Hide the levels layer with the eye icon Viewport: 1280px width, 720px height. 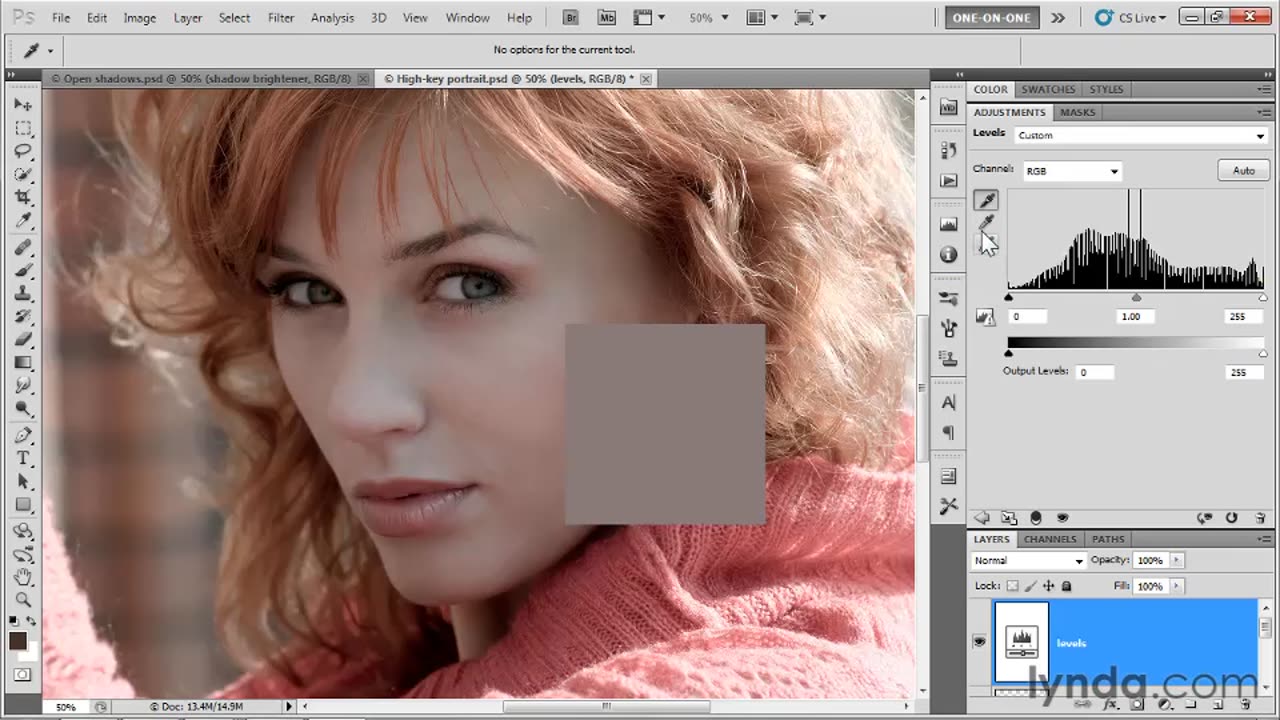[x=979, y=642]
